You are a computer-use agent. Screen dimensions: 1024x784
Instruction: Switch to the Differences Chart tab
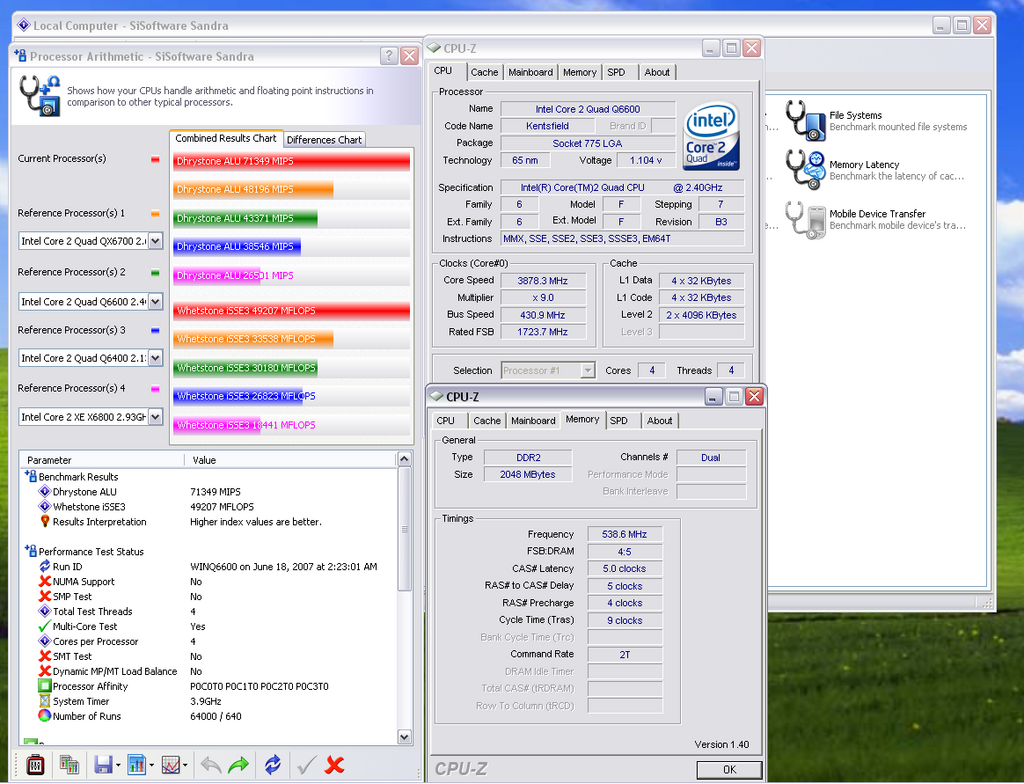click(324, 140)
